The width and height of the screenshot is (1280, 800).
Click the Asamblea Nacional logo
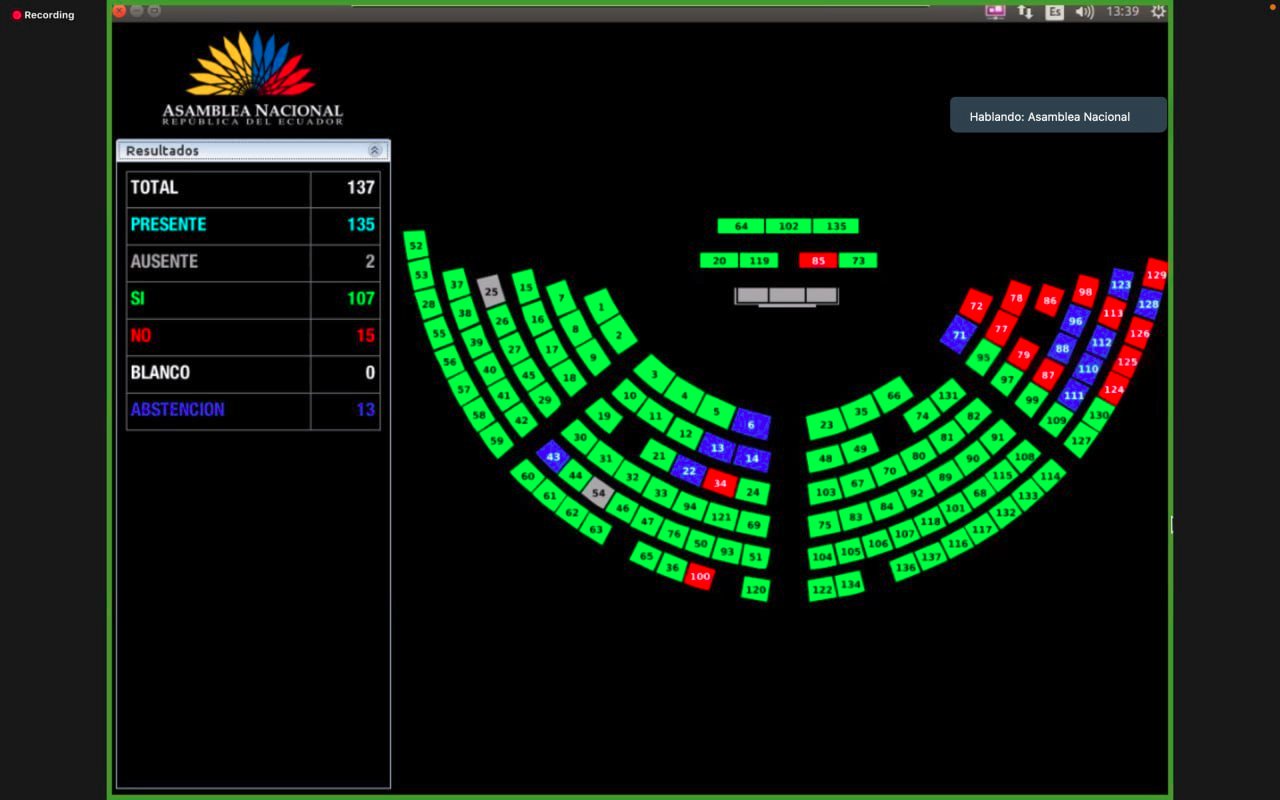click(x=252, y=79)
